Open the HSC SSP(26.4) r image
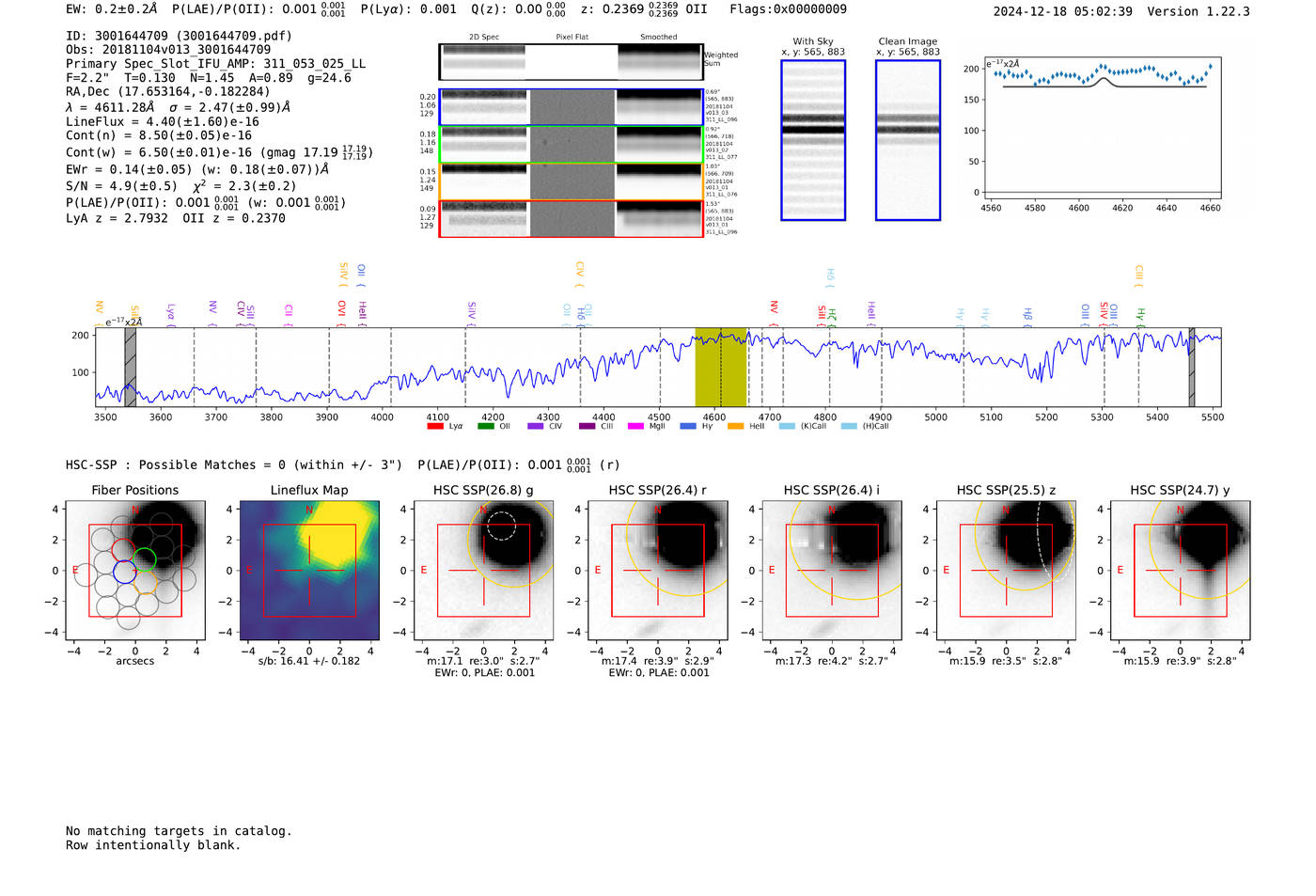Viewport: 1316px width, 896px height. click(657, 570)
